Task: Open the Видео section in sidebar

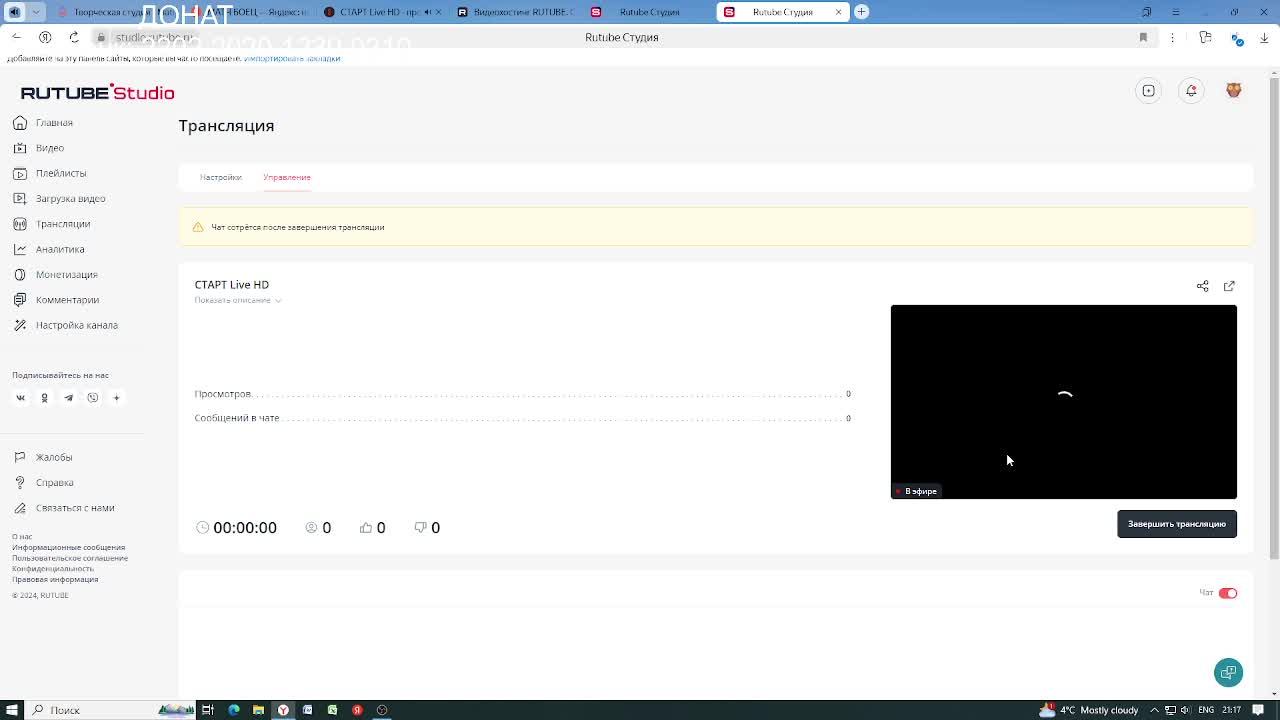Action: [39, 148]
